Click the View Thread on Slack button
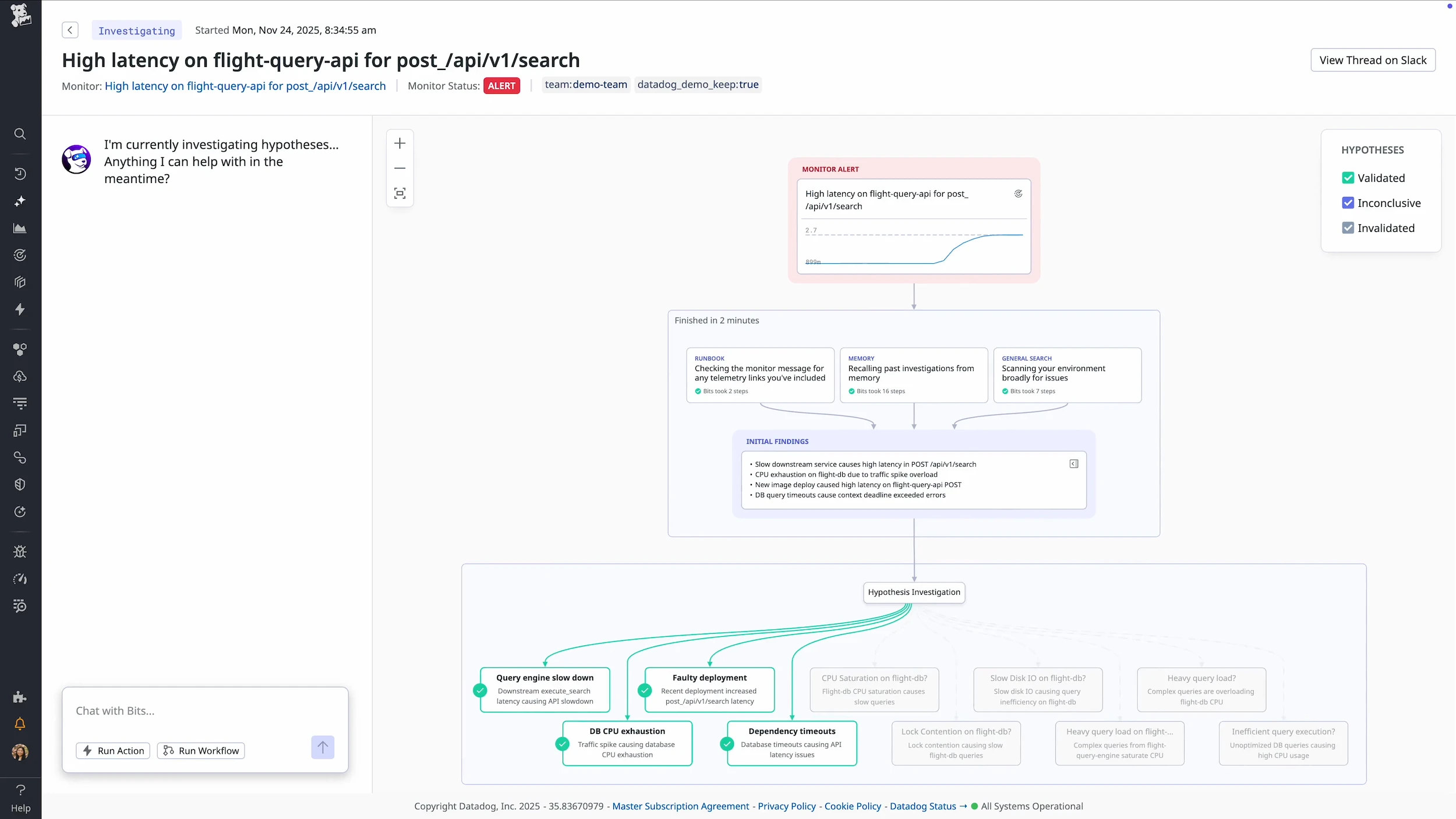Screen dimensions: 1456x819 1372,60
